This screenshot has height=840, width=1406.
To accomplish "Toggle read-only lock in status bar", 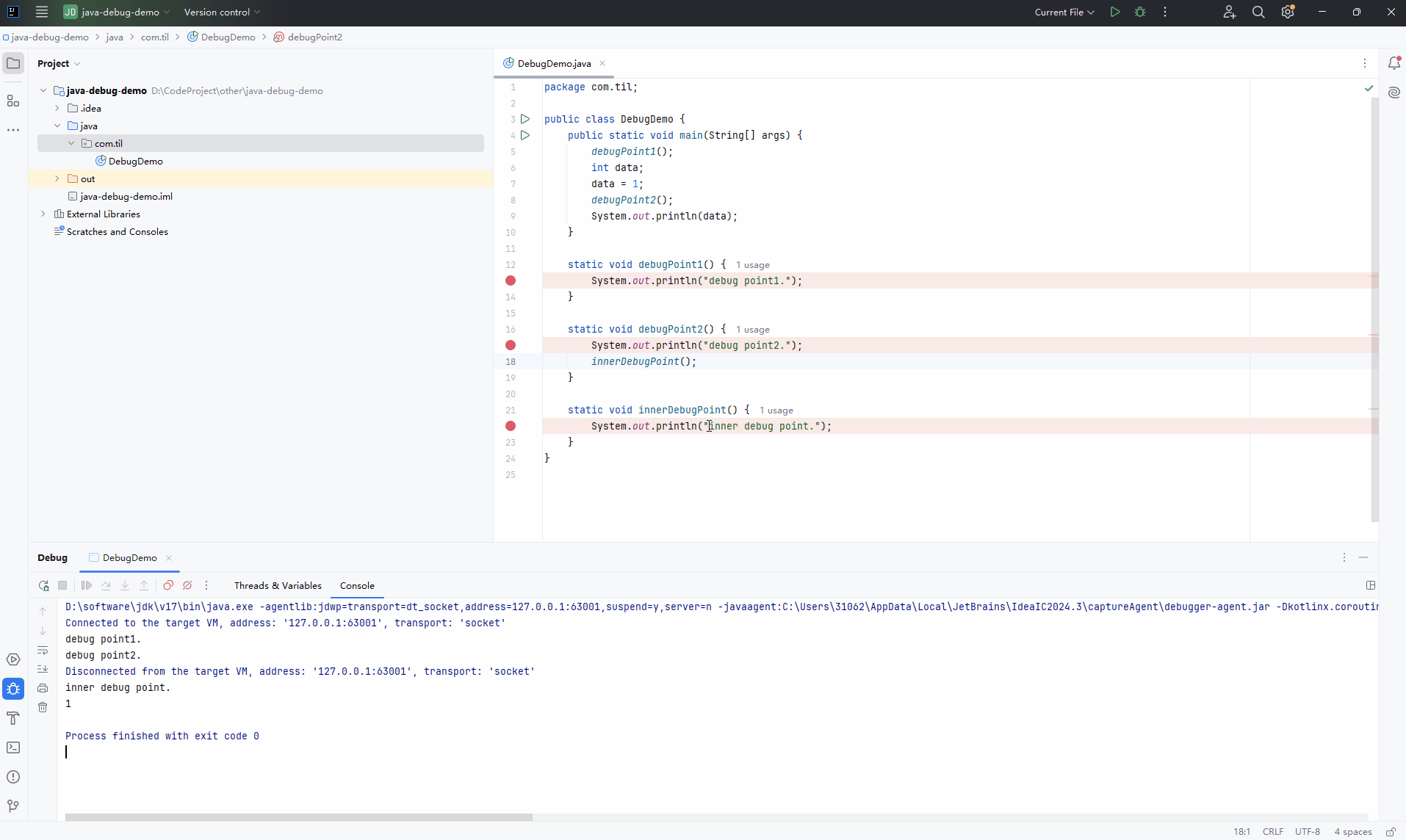I will coord(1391,832).
